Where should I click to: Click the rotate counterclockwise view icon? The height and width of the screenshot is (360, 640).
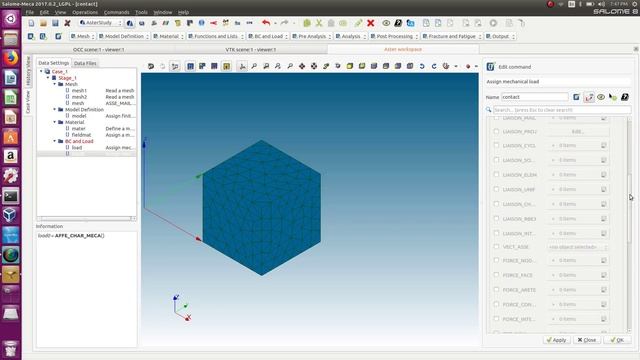tap(422, 66)
